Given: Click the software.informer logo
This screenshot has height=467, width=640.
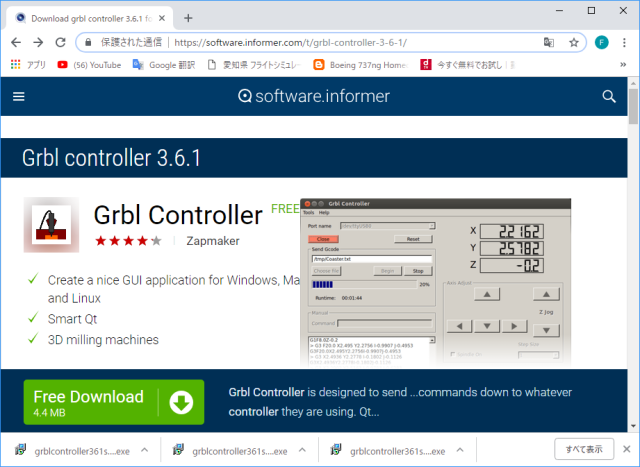Looking at the screenshot, I should click(314, 96).
